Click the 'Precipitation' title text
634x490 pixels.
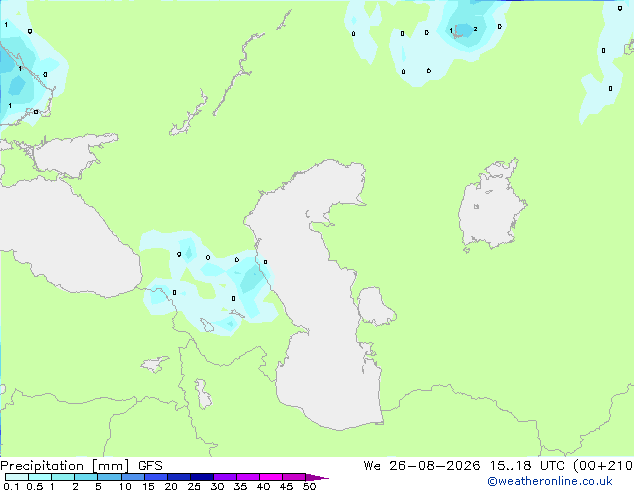click(42, 466)
